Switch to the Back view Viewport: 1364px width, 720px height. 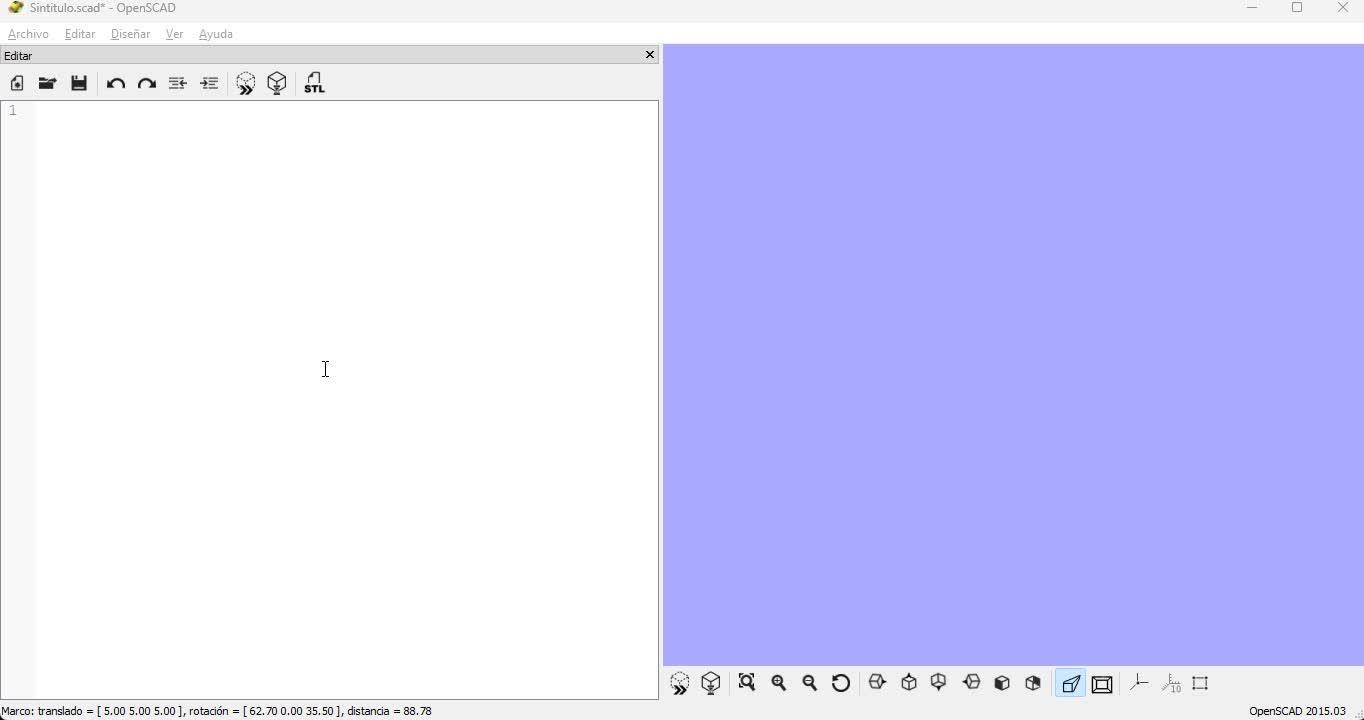(x=1033, y=683)
